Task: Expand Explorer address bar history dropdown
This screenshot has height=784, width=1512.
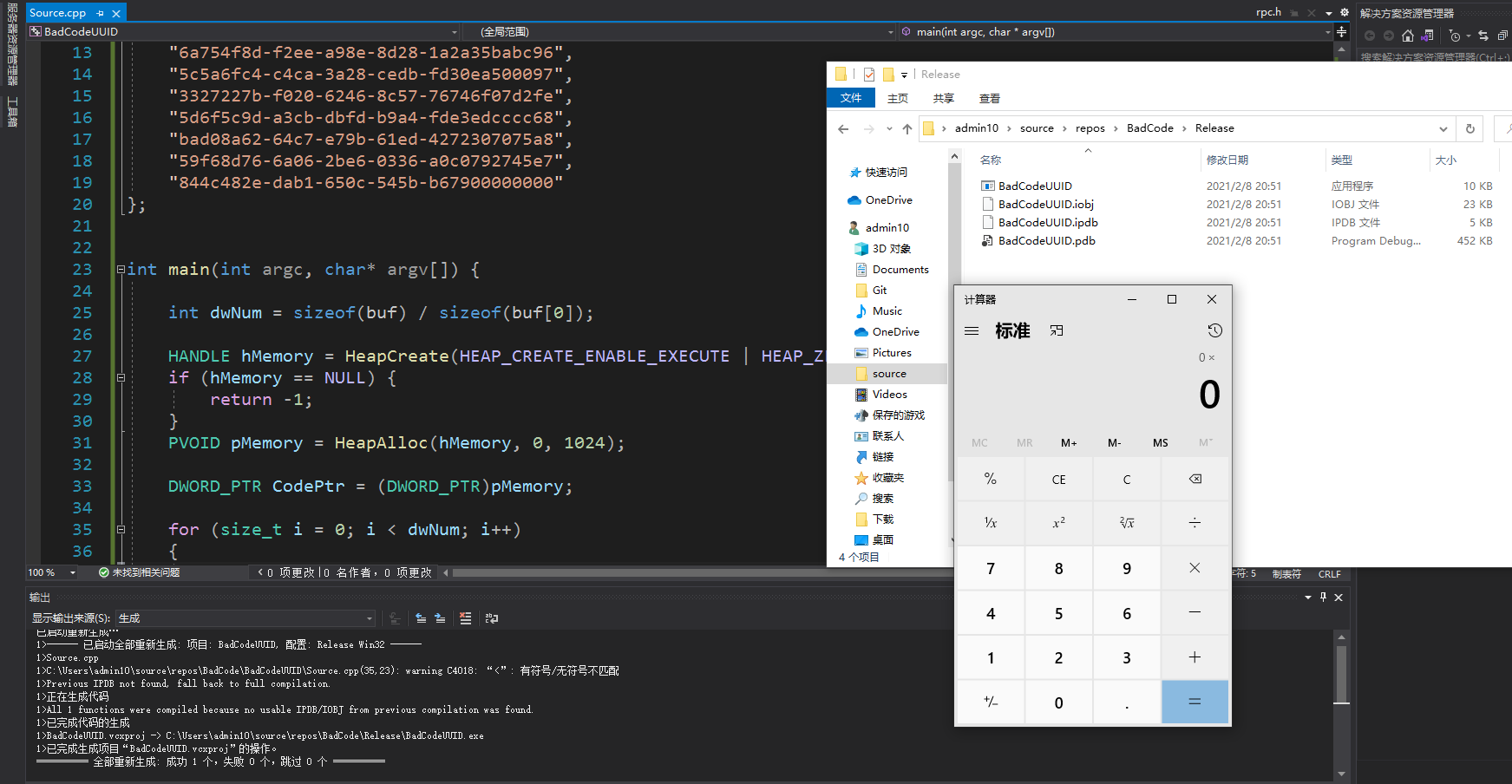Action: [x=1443, y=128]
